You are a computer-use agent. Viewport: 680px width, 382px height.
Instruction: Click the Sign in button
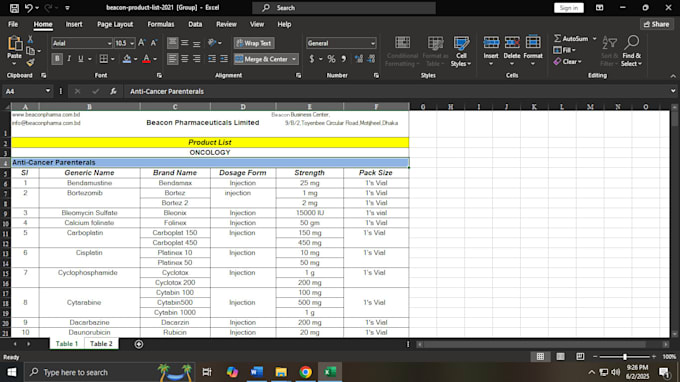pos(569,8)
